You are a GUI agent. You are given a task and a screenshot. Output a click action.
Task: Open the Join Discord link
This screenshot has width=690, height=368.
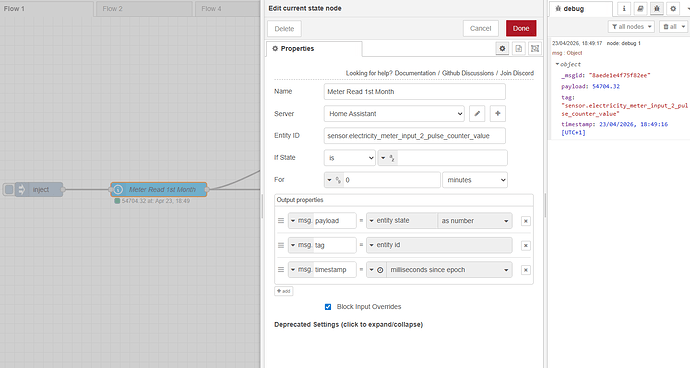point(517,73)
